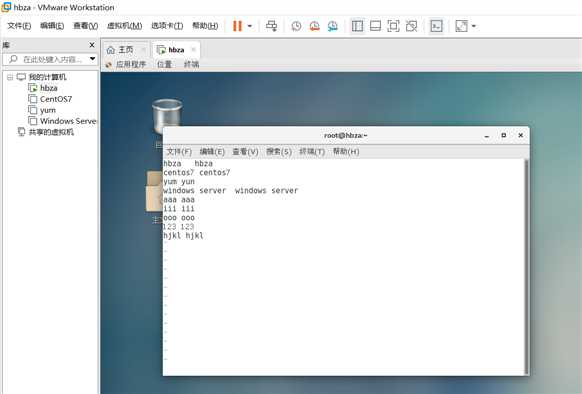This screenshot has width=582, height=394.
Task: Click the 'centos7 centos7' terminal line
Action: tap(197, 173)
